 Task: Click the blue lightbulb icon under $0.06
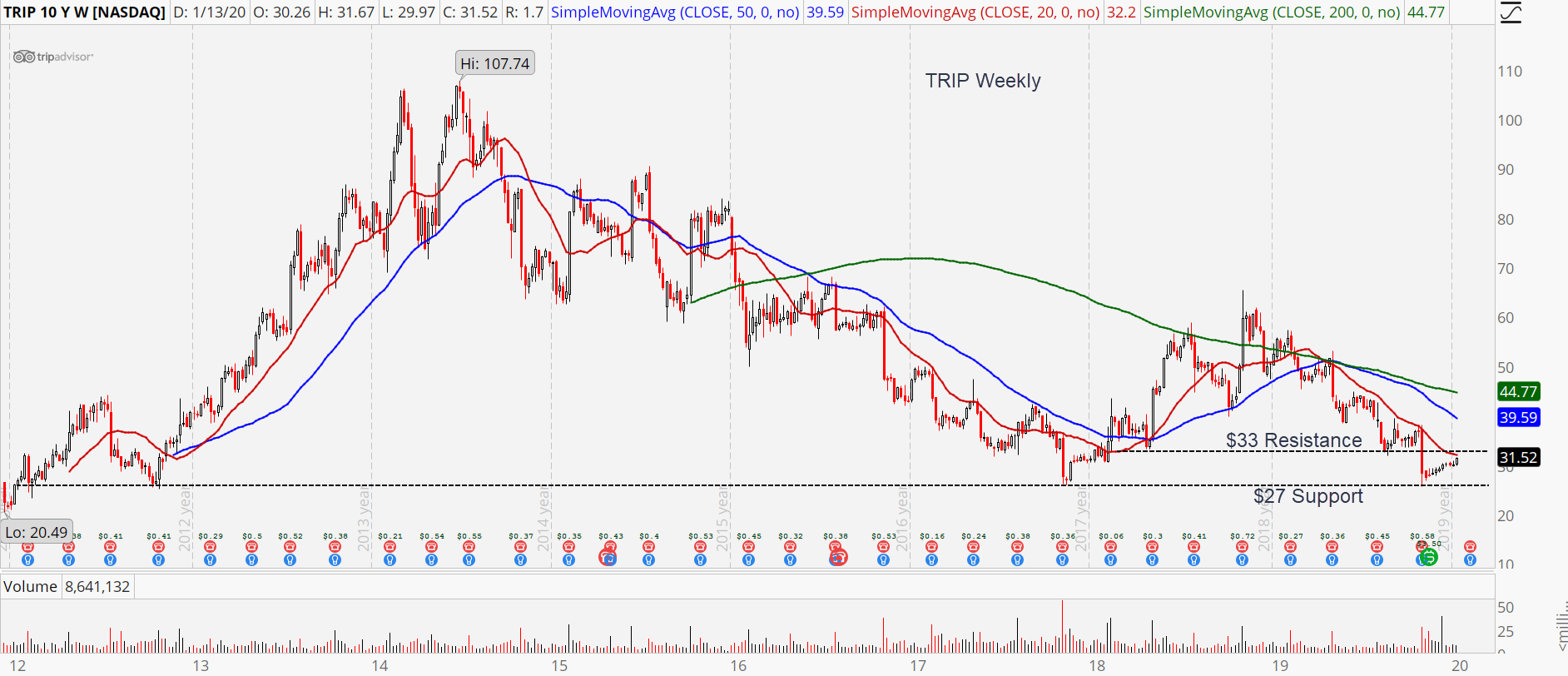click(1110, 560)
